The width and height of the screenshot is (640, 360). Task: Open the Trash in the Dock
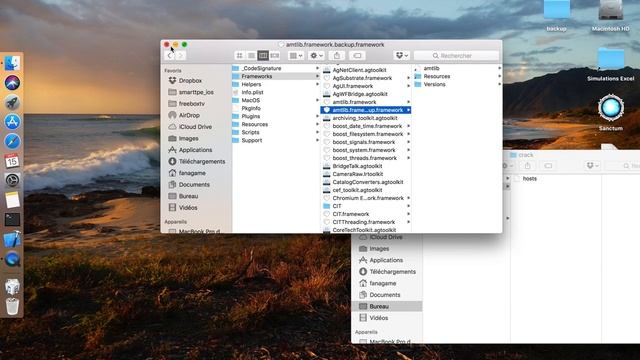pyautogui.click(x=12, y=306)
